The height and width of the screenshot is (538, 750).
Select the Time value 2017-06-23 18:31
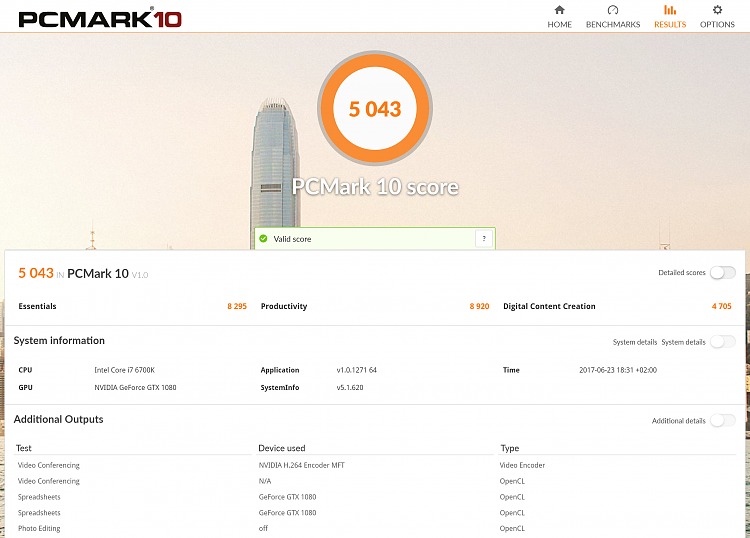point(618,370)
